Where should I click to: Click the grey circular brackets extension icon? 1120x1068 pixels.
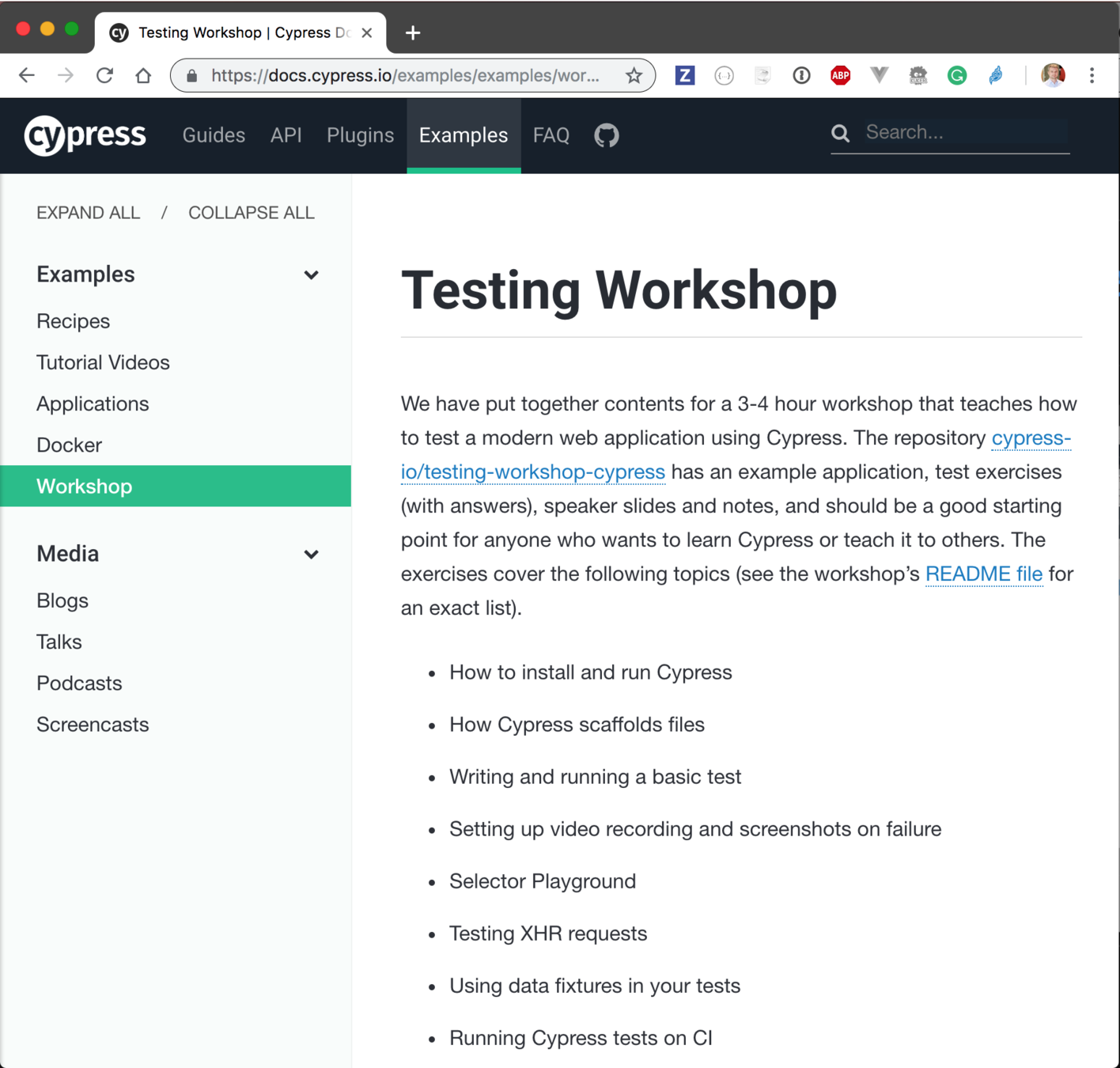tap(724, 75)
